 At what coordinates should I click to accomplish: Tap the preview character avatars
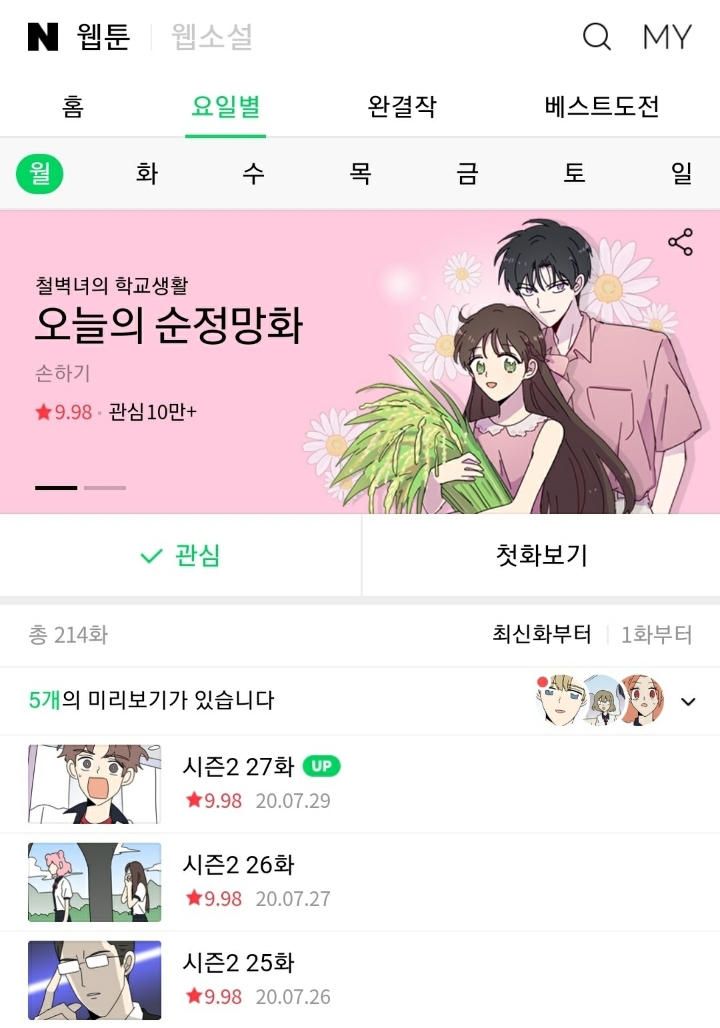(x=600, y=700)
